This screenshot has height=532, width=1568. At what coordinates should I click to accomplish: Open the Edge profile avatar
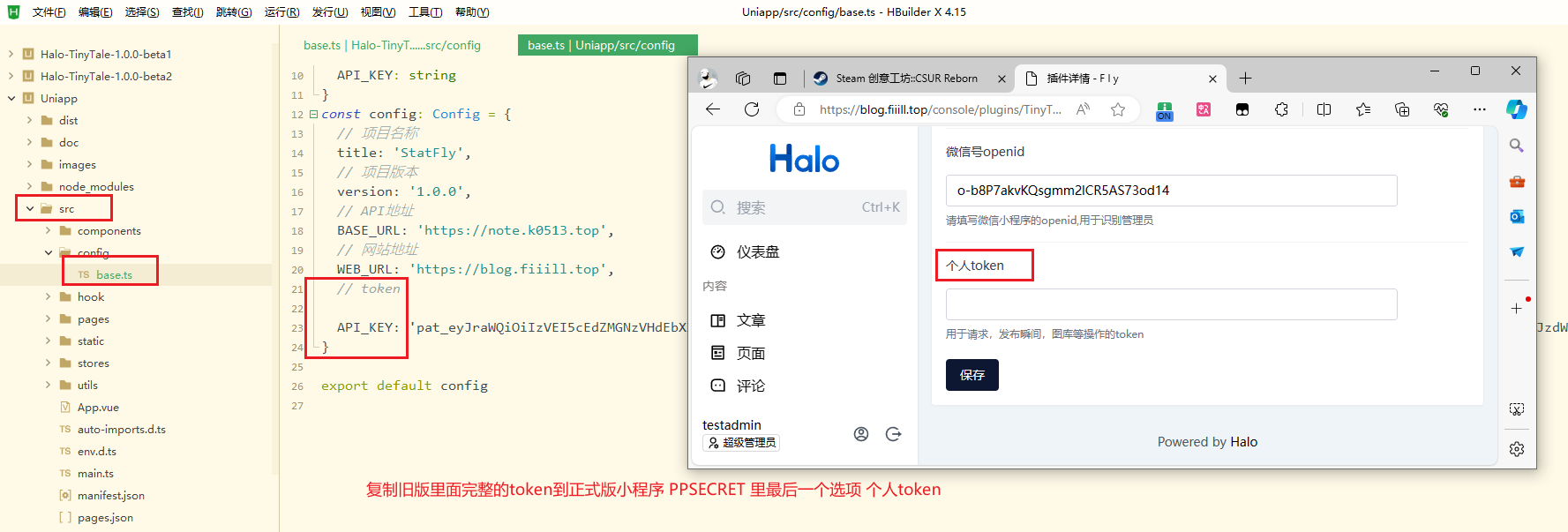[708, 79]
